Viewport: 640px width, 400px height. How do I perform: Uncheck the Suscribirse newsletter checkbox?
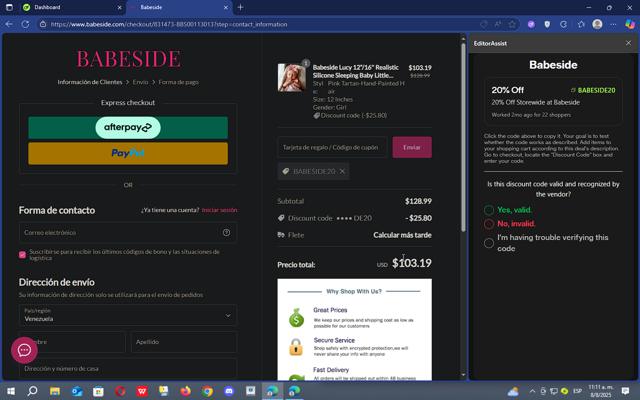[x=22, y=255]
